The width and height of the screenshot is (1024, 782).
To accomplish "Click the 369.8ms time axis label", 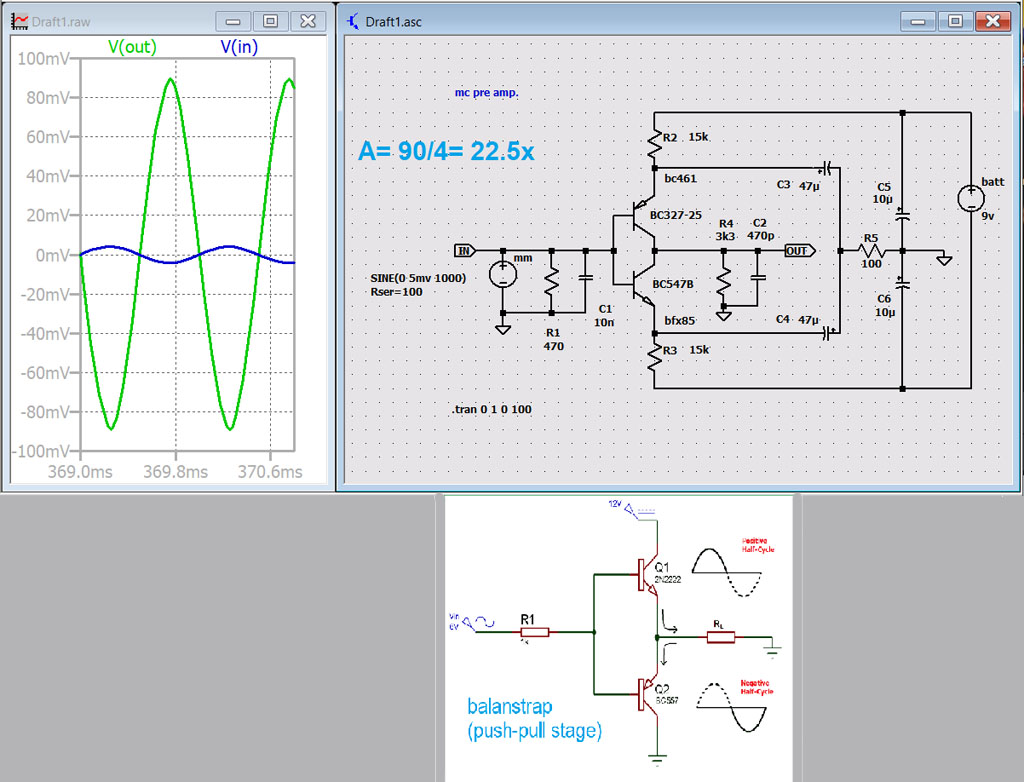I will point(174,472).
